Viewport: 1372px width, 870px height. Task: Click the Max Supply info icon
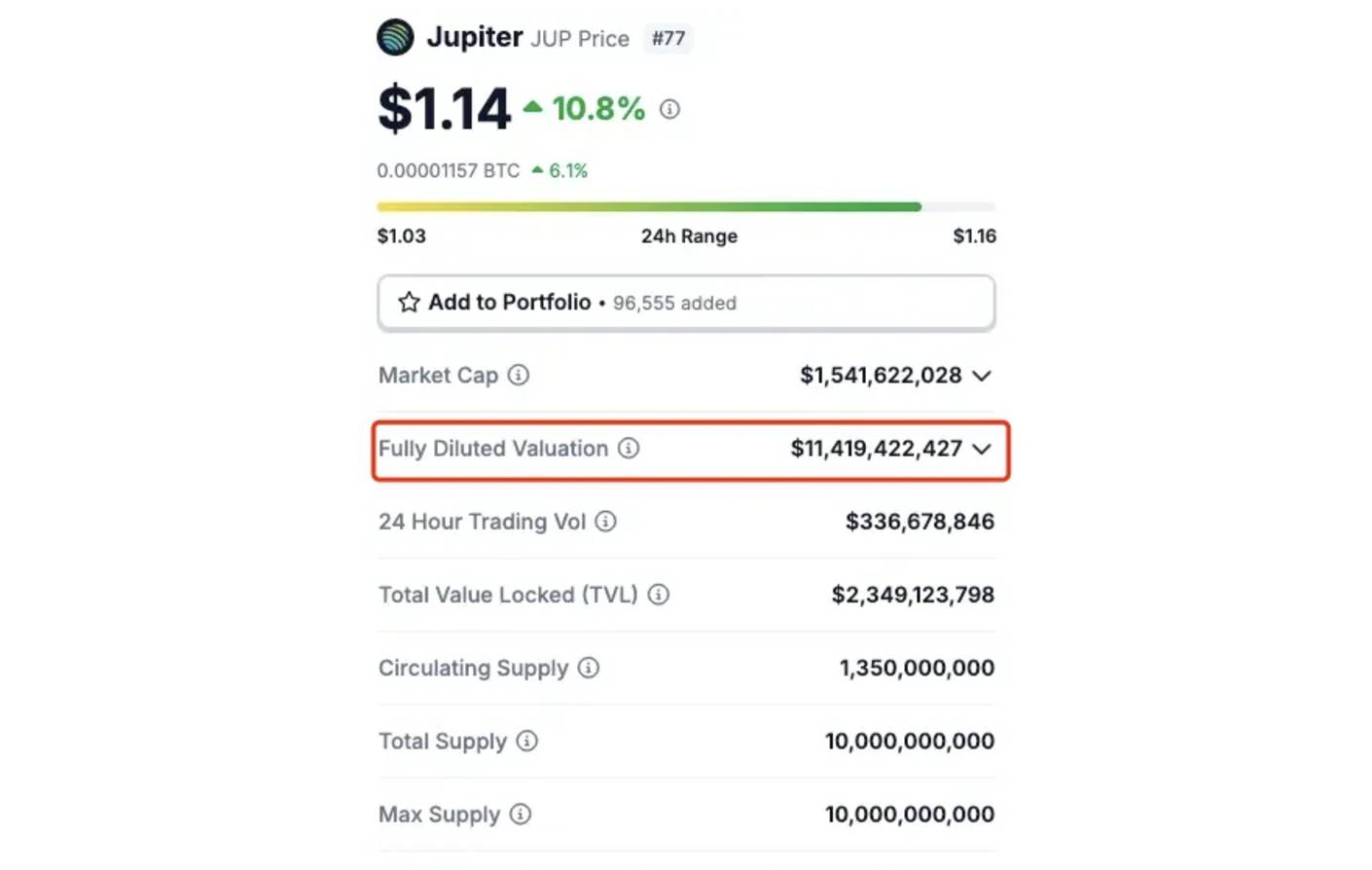(x=521, y=814)
